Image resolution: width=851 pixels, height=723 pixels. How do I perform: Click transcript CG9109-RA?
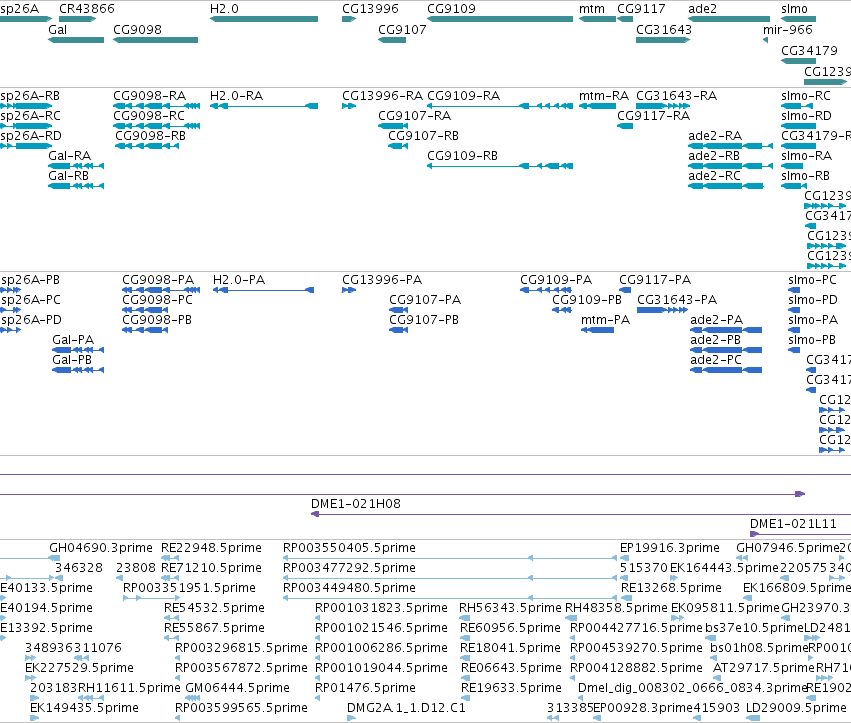pos(500,106)
